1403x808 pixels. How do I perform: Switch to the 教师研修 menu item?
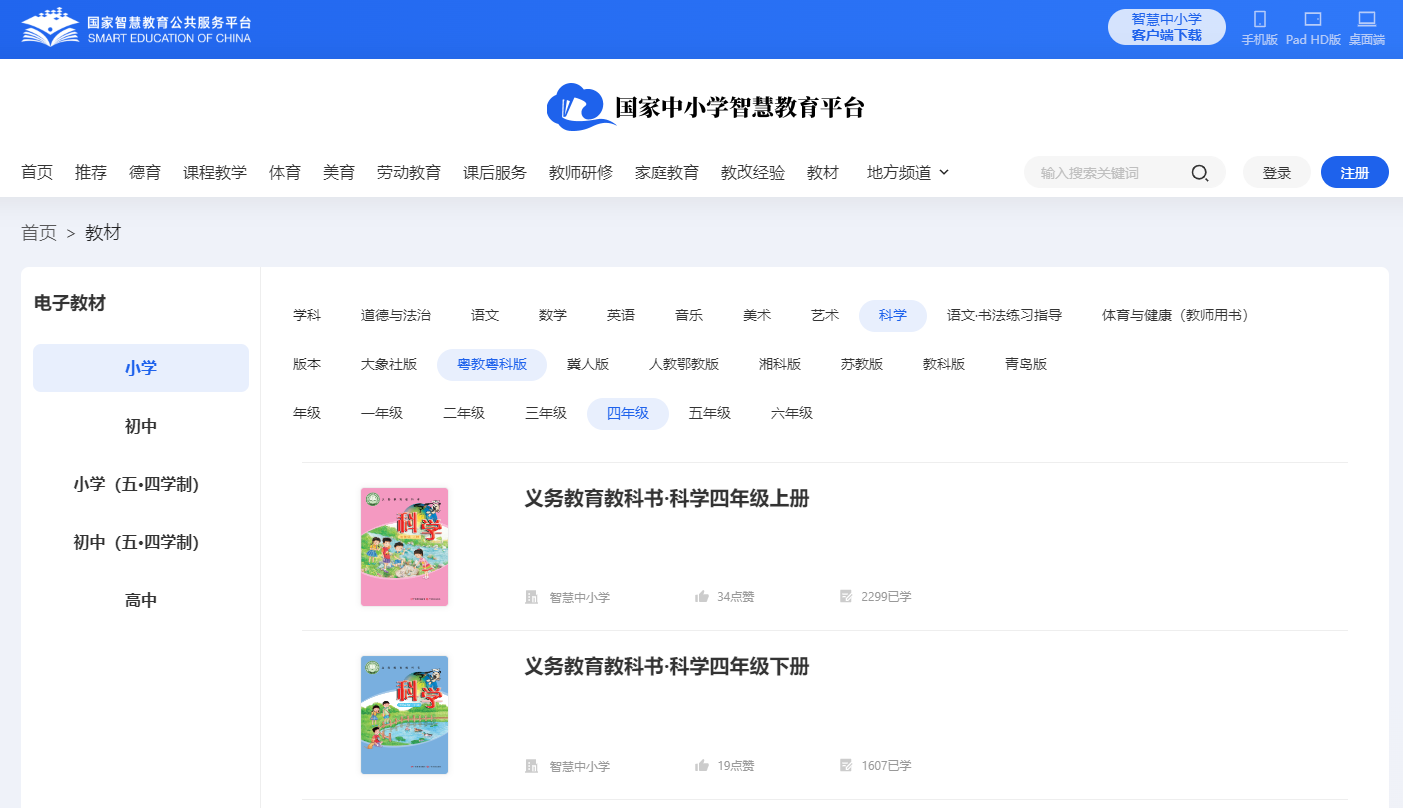click(580, 172)
